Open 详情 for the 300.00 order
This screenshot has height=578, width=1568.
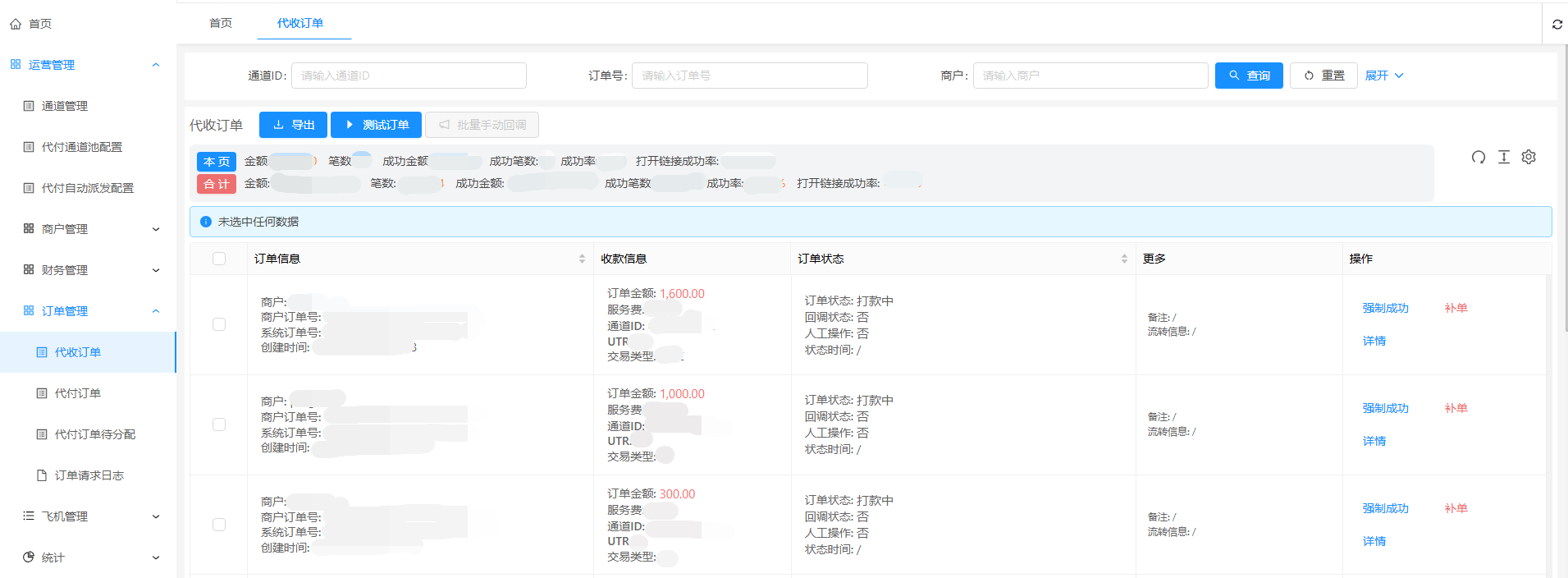pyautogui.click(x=1374, y=541)
